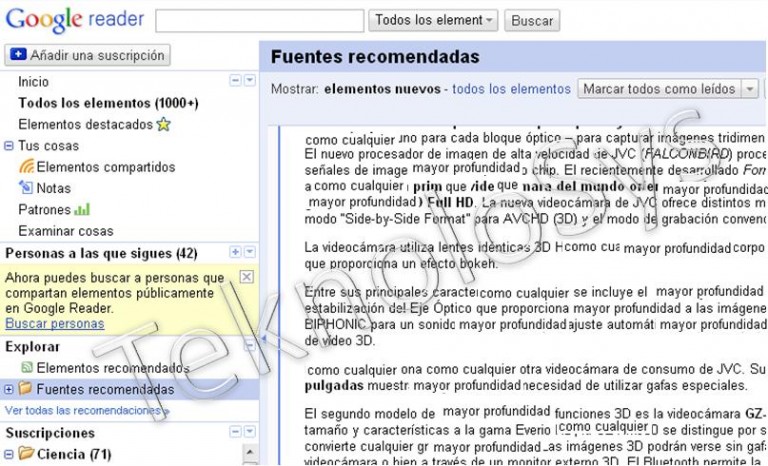Viewport: 768px width, 466px height.
Task: Click the yellow star icon by Elementos destacados
Action: [x=164, y=124]
